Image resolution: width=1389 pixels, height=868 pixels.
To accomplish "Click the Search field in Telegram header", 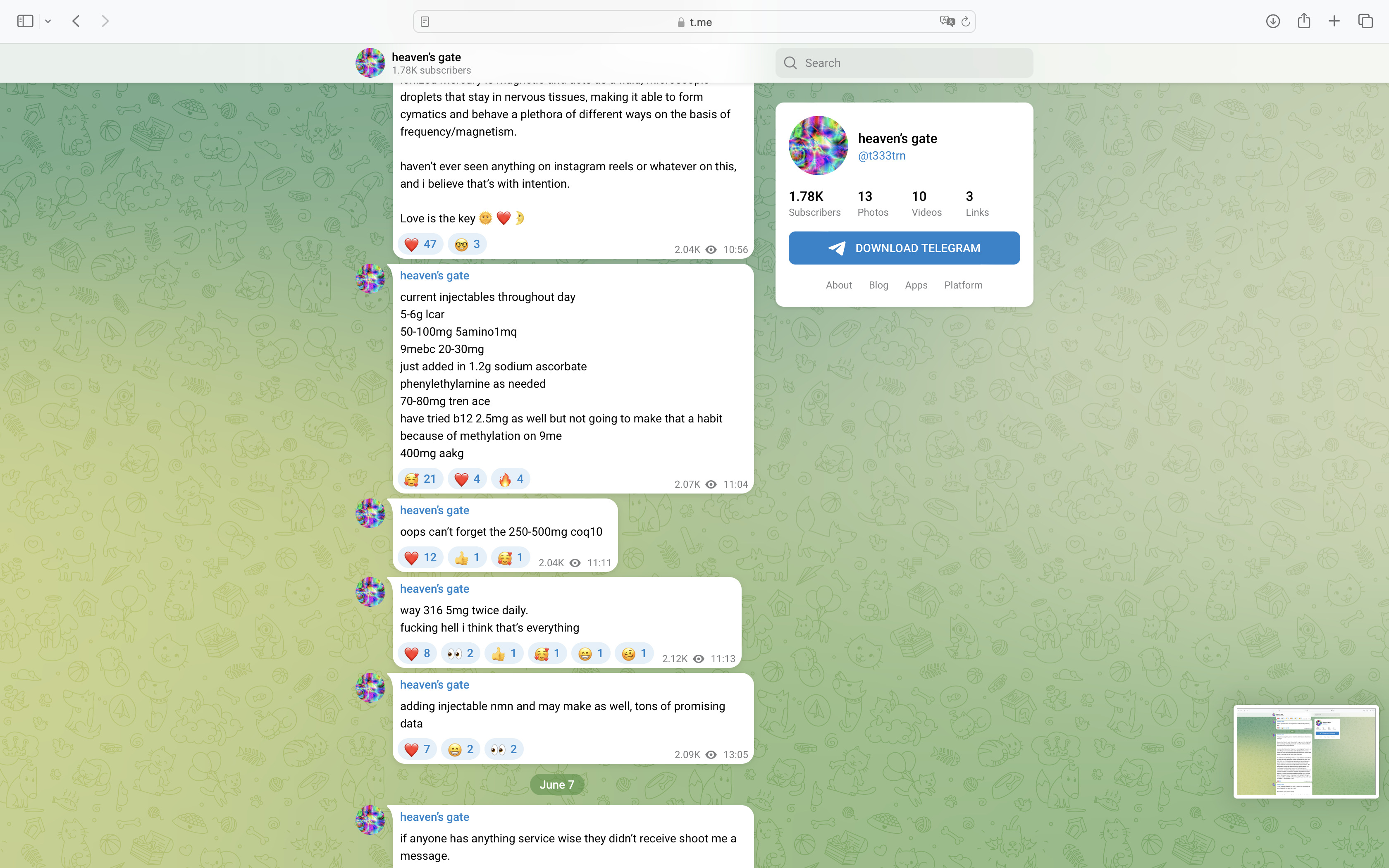I will [904, 63].
